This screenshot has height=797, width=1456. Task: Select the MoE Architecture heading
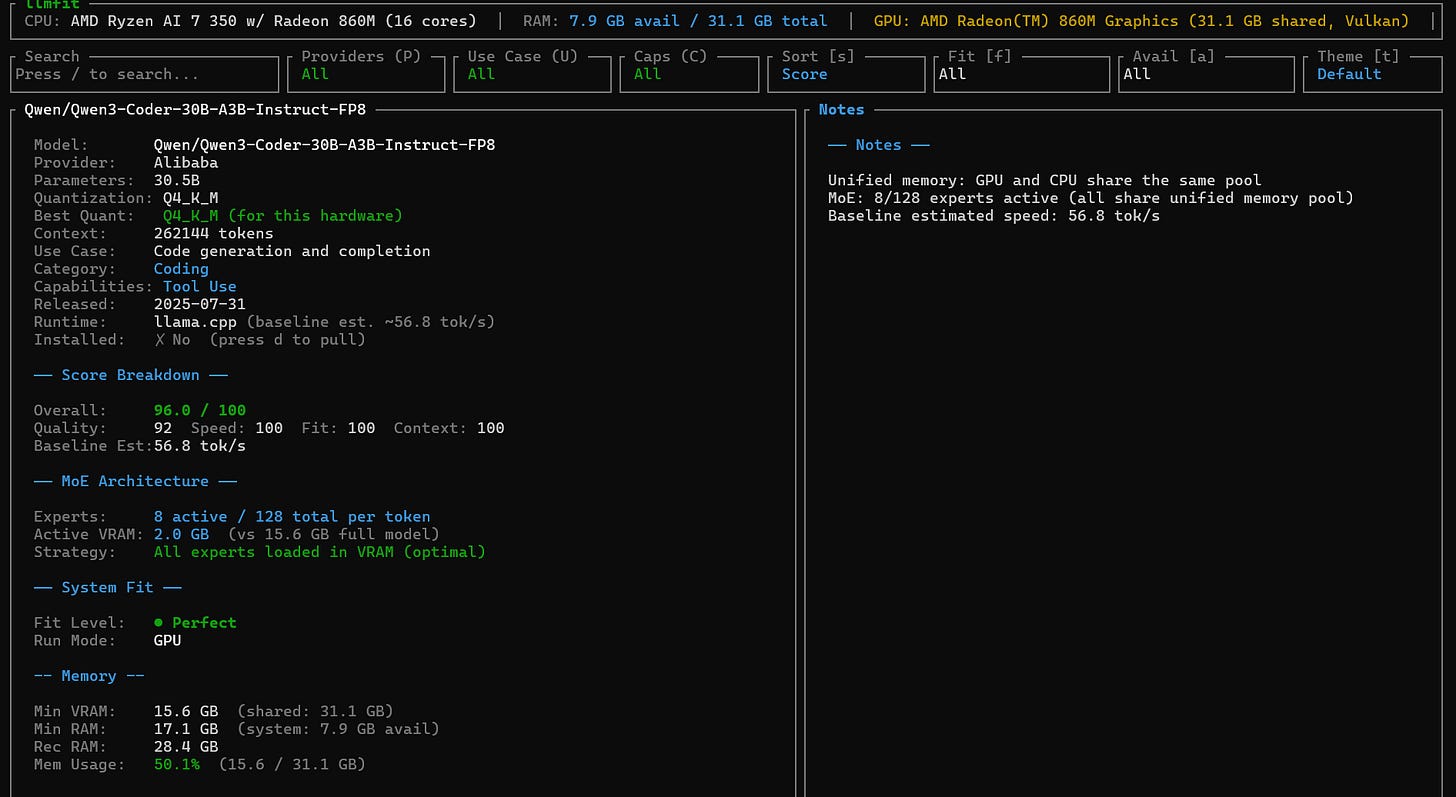(135, 481)
